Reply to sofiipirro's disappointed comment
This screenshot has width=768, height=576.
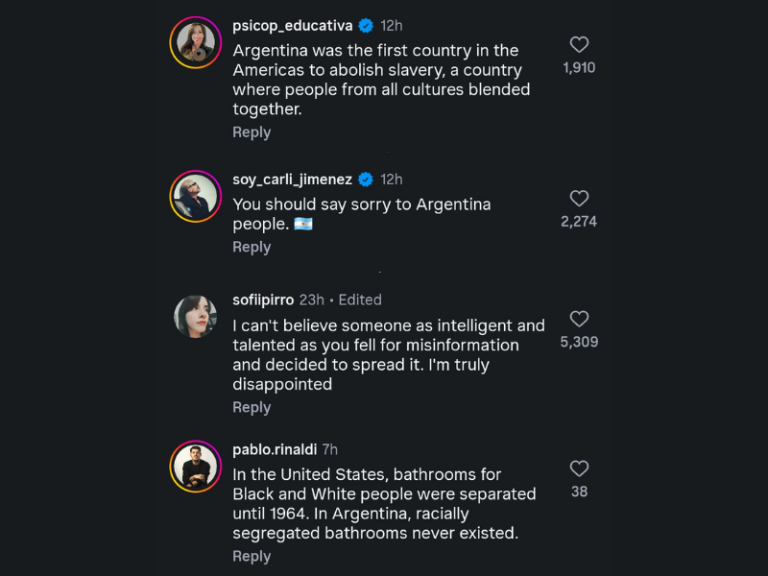click(x=251, y=408)
